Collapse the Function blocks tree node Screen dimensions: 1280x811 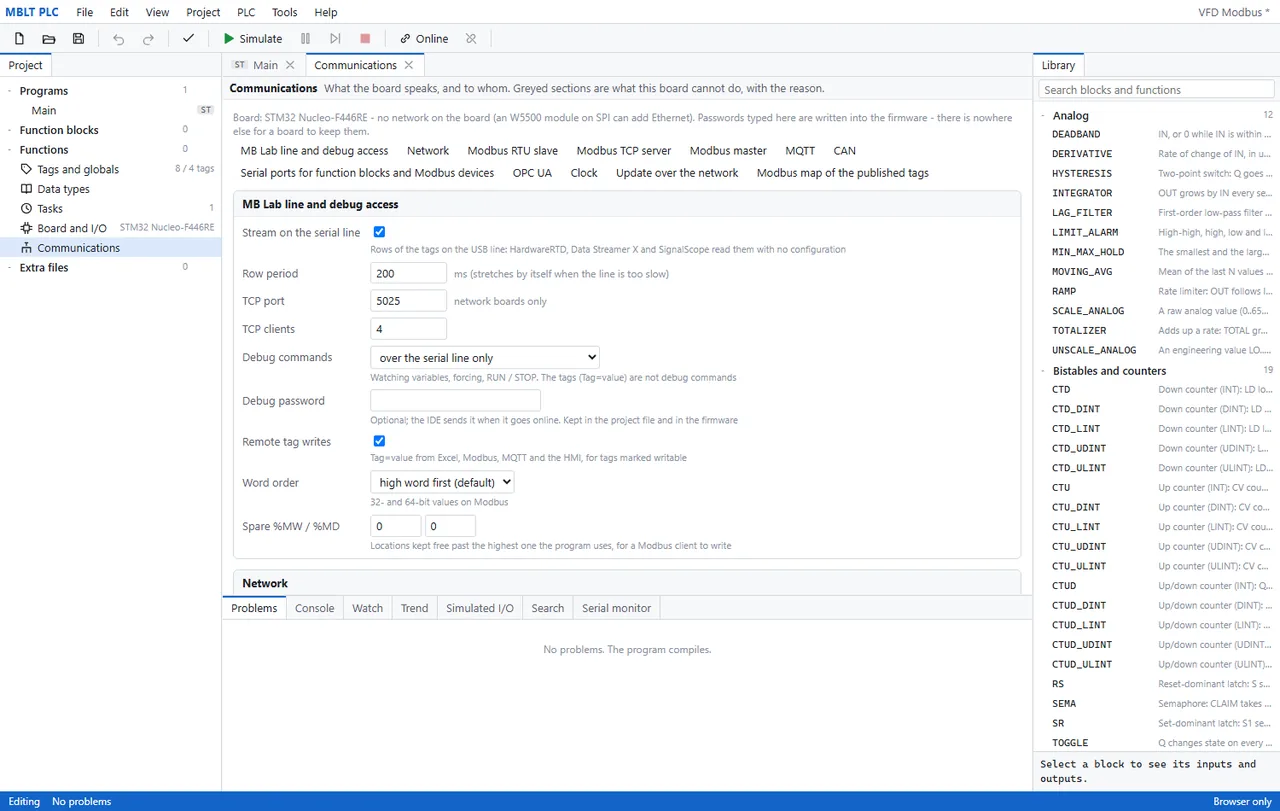10,130
